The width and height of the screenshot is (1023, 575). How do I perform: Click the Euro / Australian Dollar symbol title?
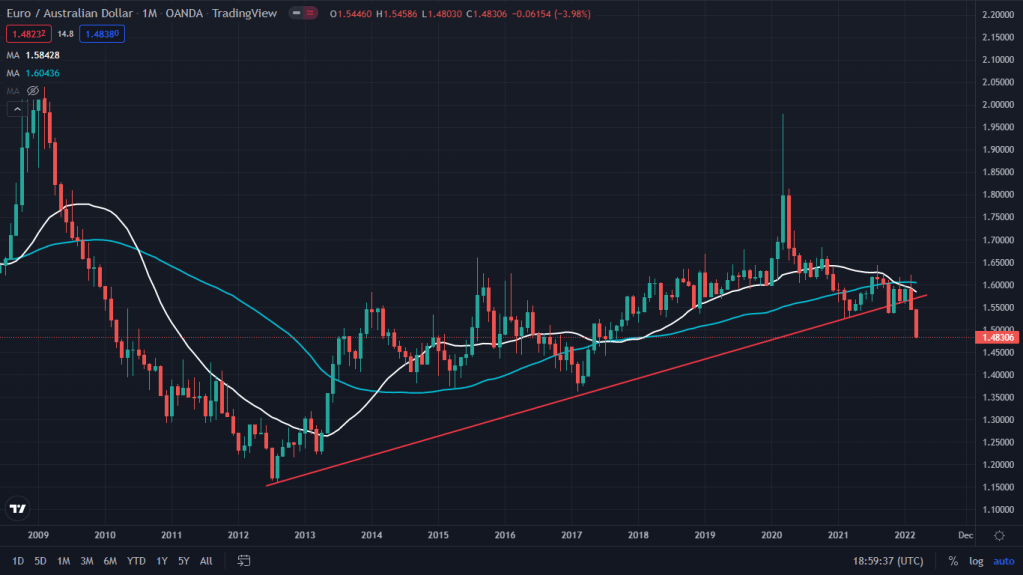71,14
